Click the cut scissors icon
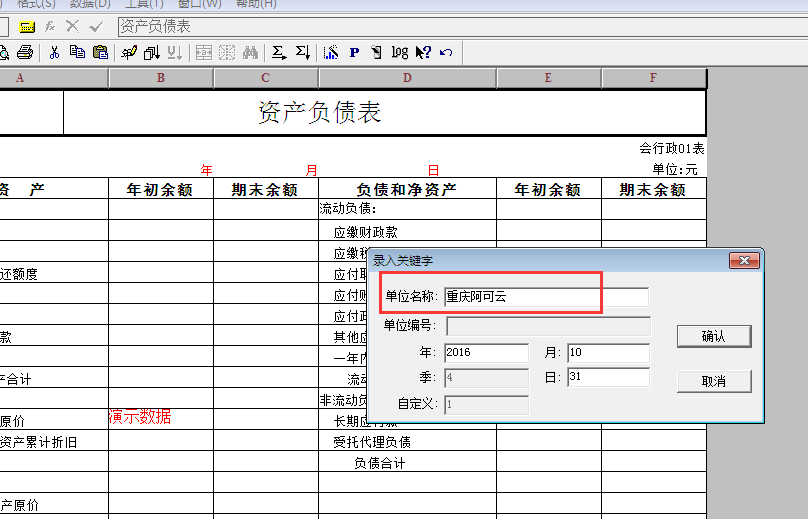 tap(54, 52)
